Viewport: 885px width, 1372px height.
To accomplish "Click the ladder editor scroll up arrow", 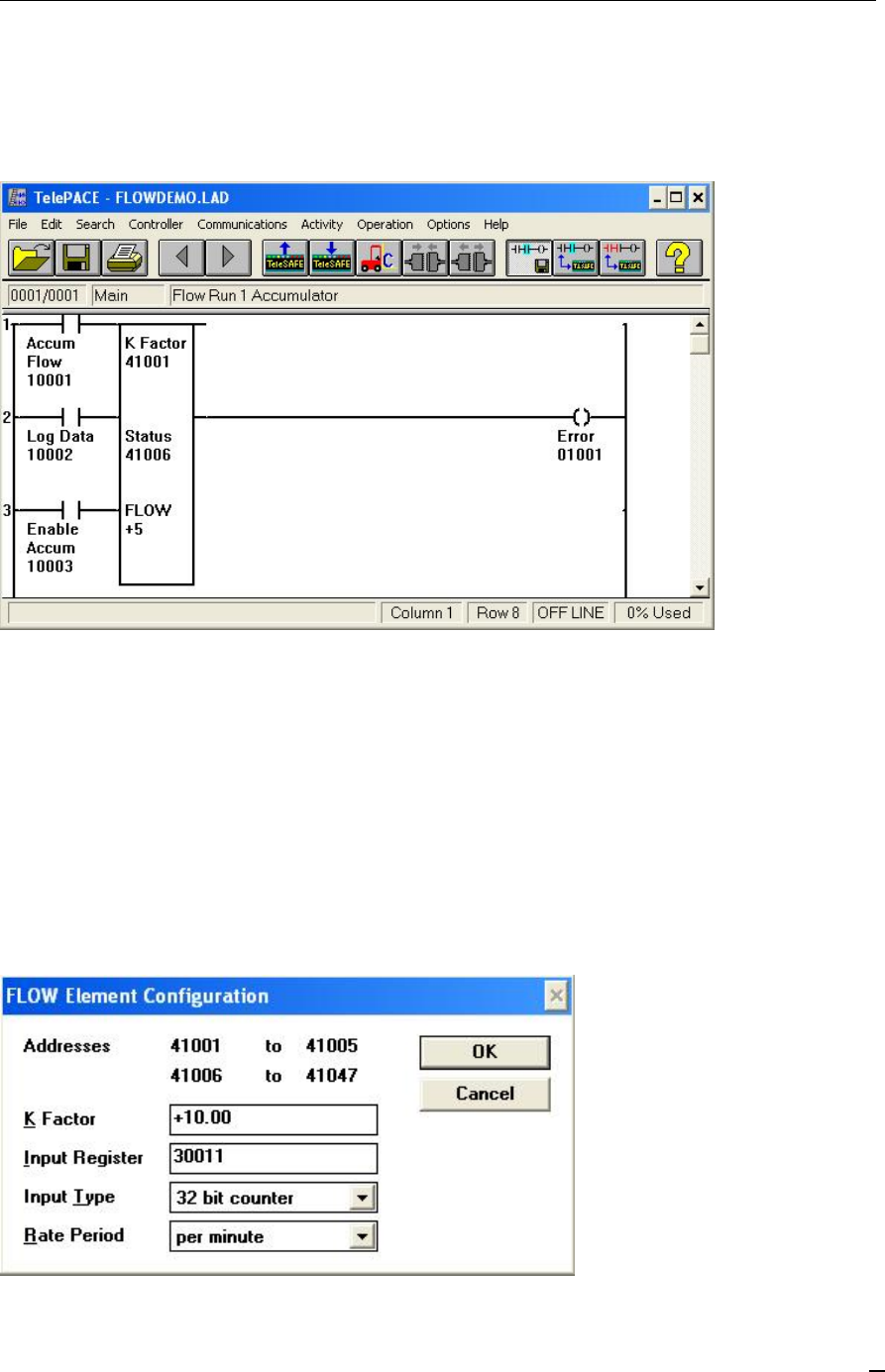I will pos(700,324).
